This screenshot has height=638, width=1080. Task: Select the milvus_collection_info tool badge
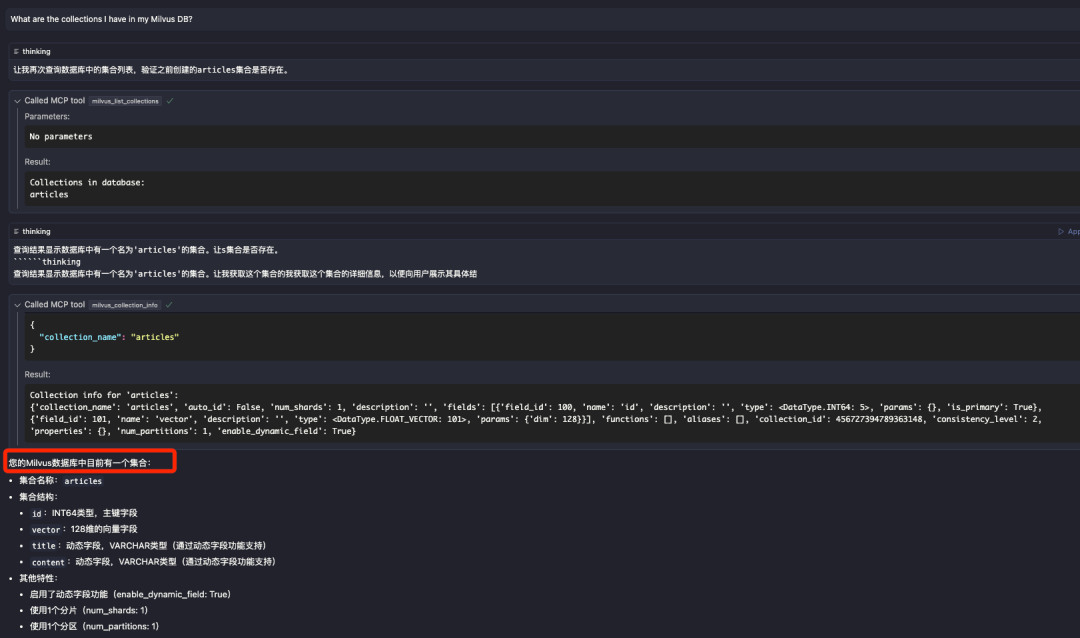[125, 304]
